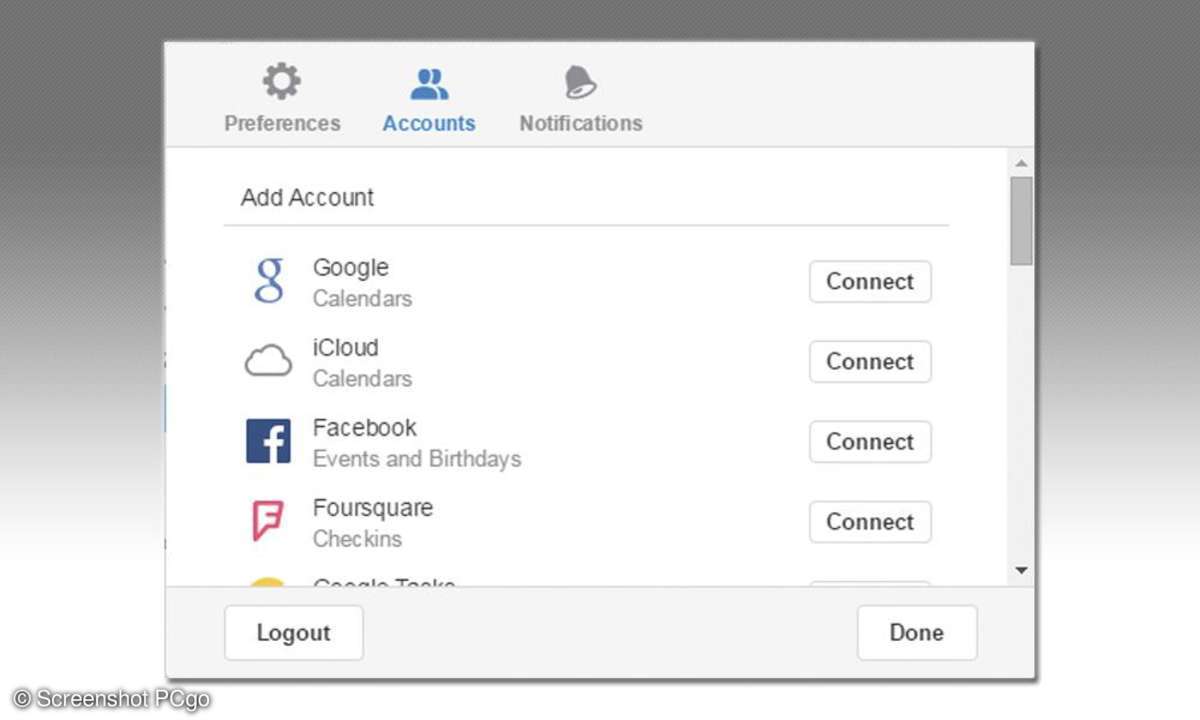Switch to the Accounts tab label
The width and height of the screenshot is (1200, 720).
(x=429, y=123)
